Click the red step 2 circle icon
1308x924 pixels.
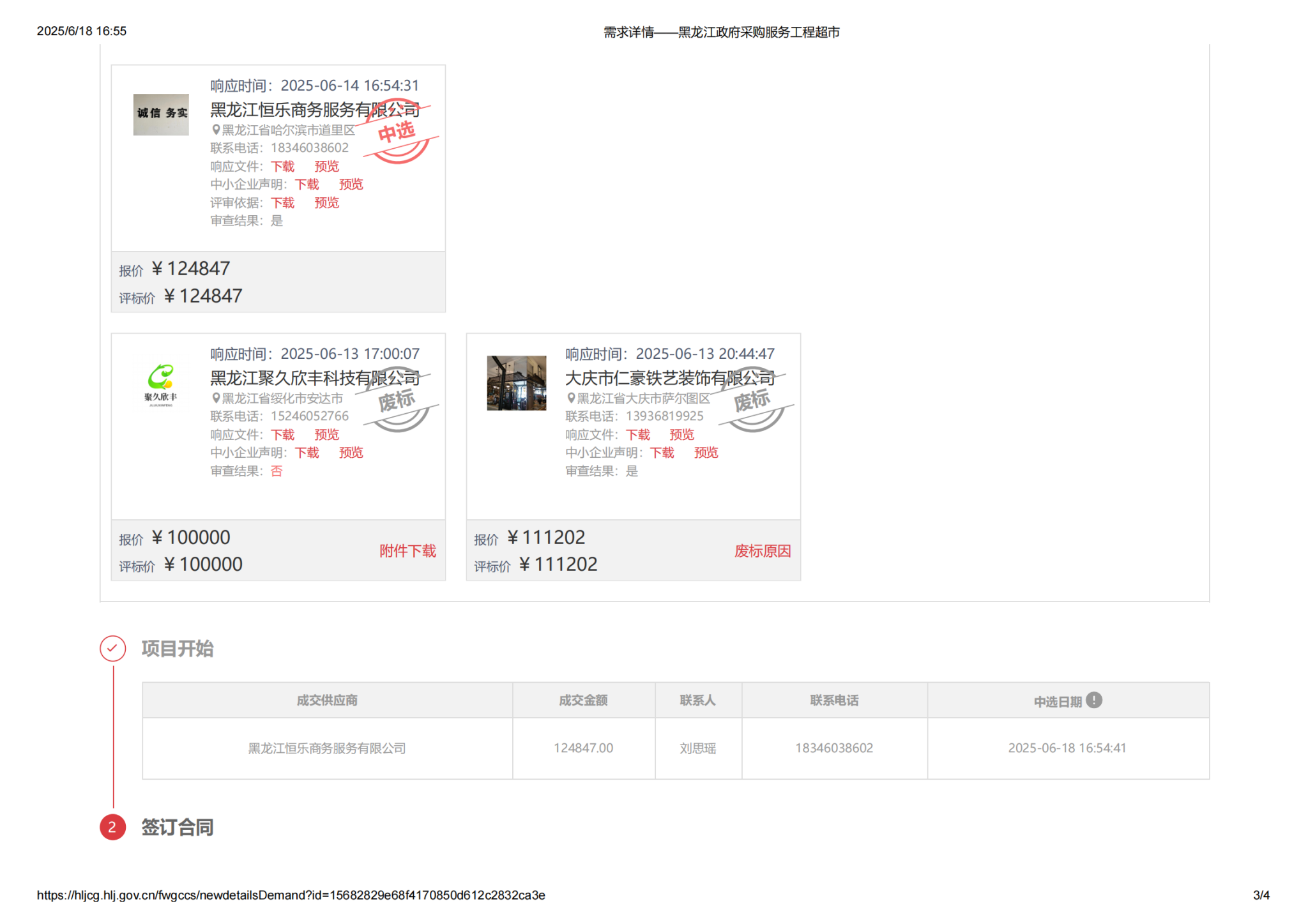(112, 827)
